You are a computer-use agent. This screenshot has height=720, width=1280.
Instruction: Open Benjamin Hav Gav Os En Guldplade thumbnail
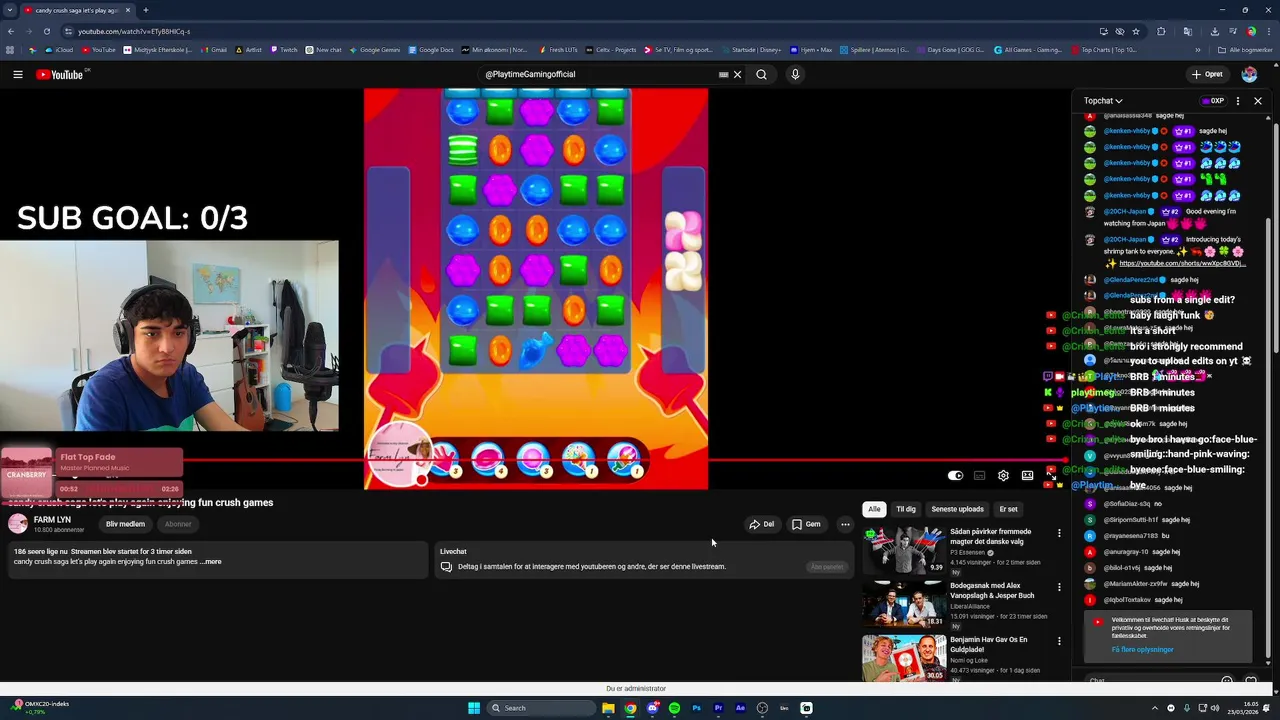click(x=904, y=658)
